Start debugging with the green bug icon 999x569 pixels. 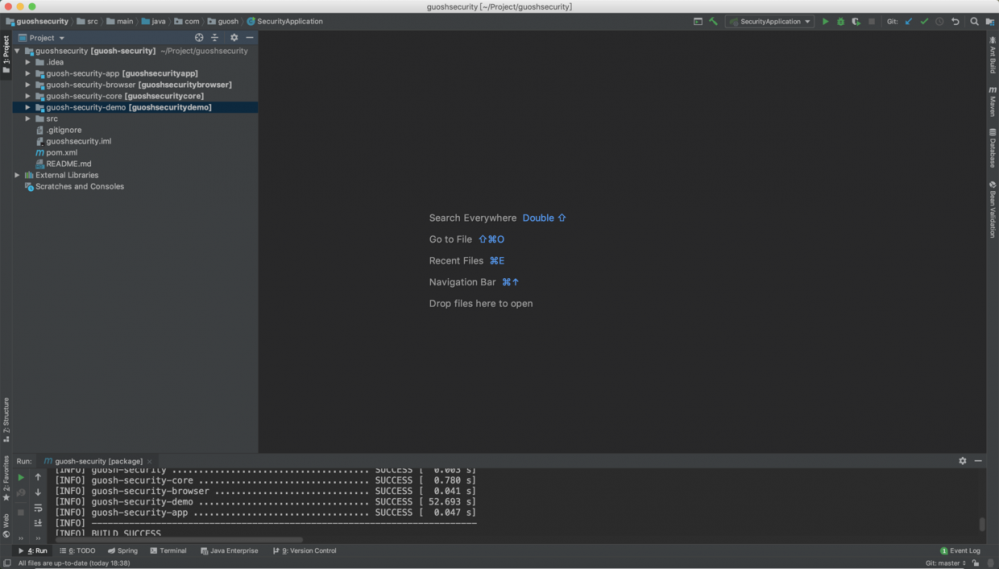tap(840, 21)
